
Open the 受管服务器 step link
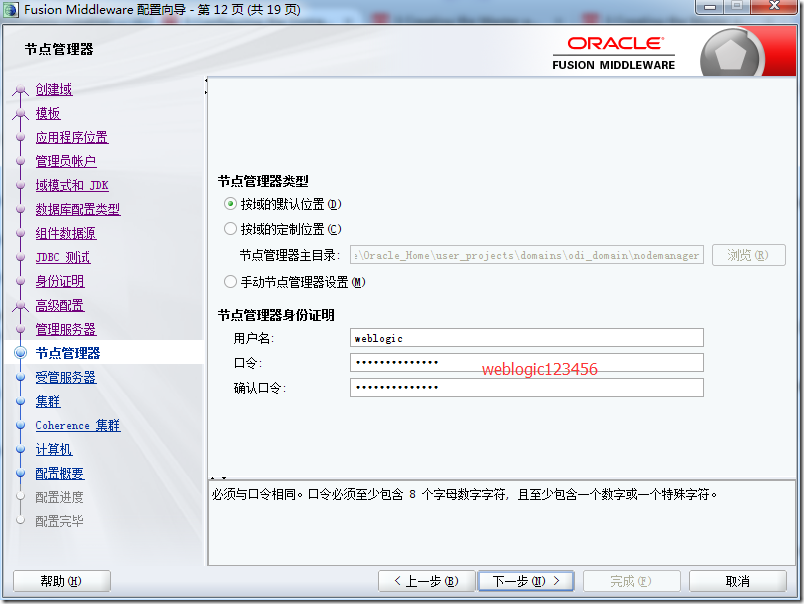click(66, 377)
